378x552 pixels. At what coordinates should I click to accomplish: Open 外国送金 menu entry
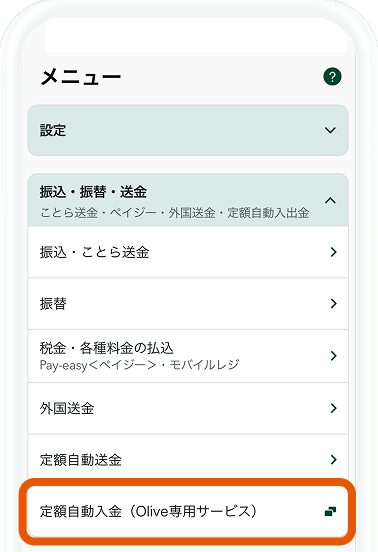[x=188, y=408]
